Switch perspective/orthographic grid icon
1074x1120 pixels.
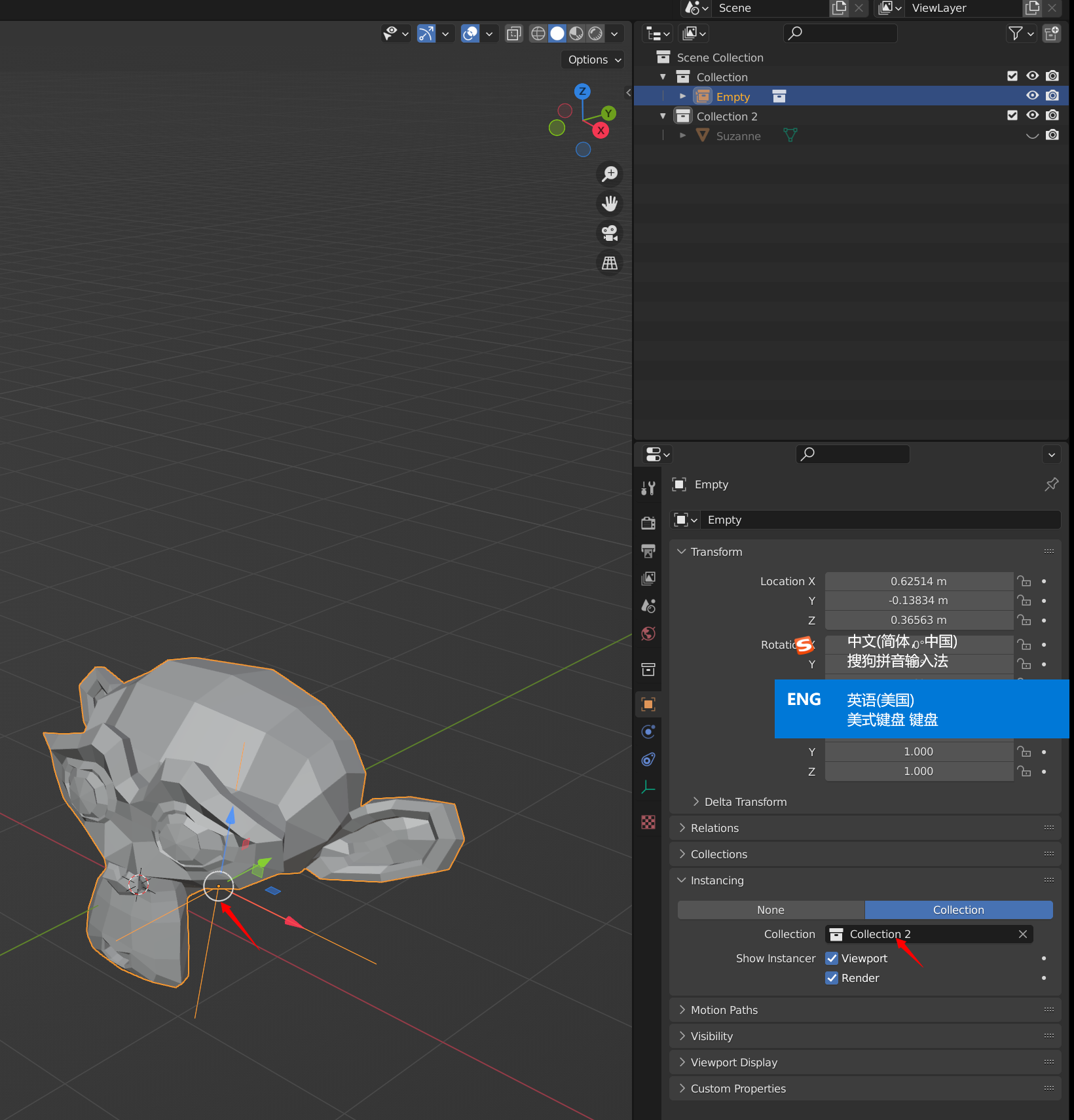[610, 263]
